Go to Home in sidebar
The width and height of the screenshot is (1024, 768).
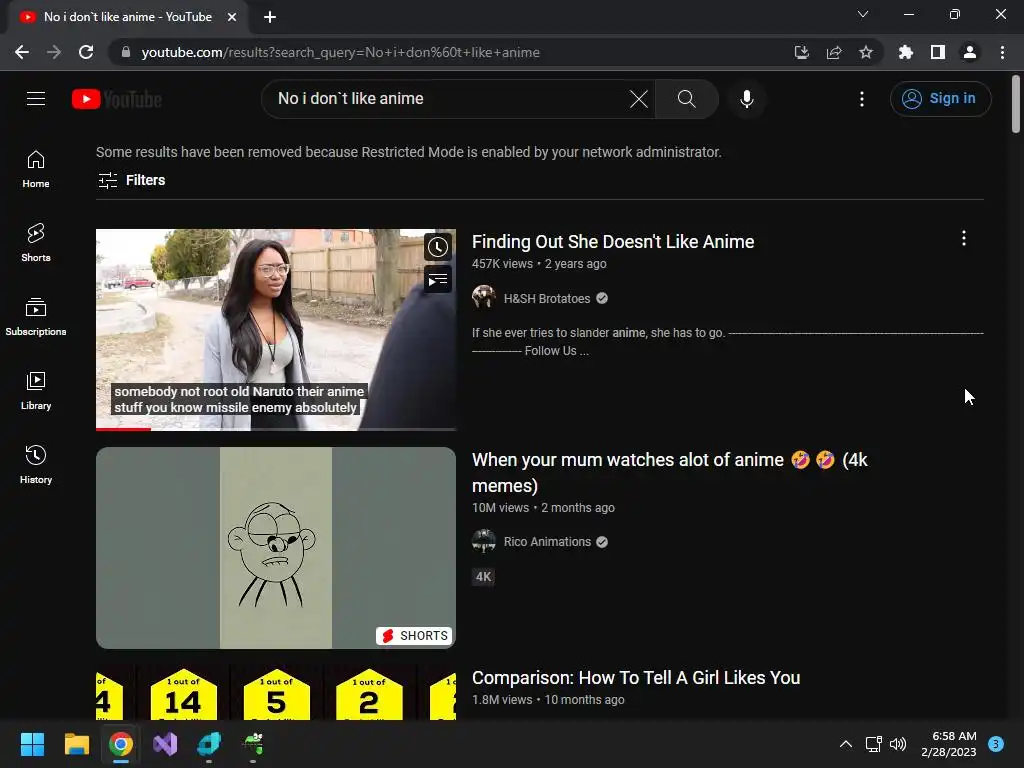[x=36, y=169]
